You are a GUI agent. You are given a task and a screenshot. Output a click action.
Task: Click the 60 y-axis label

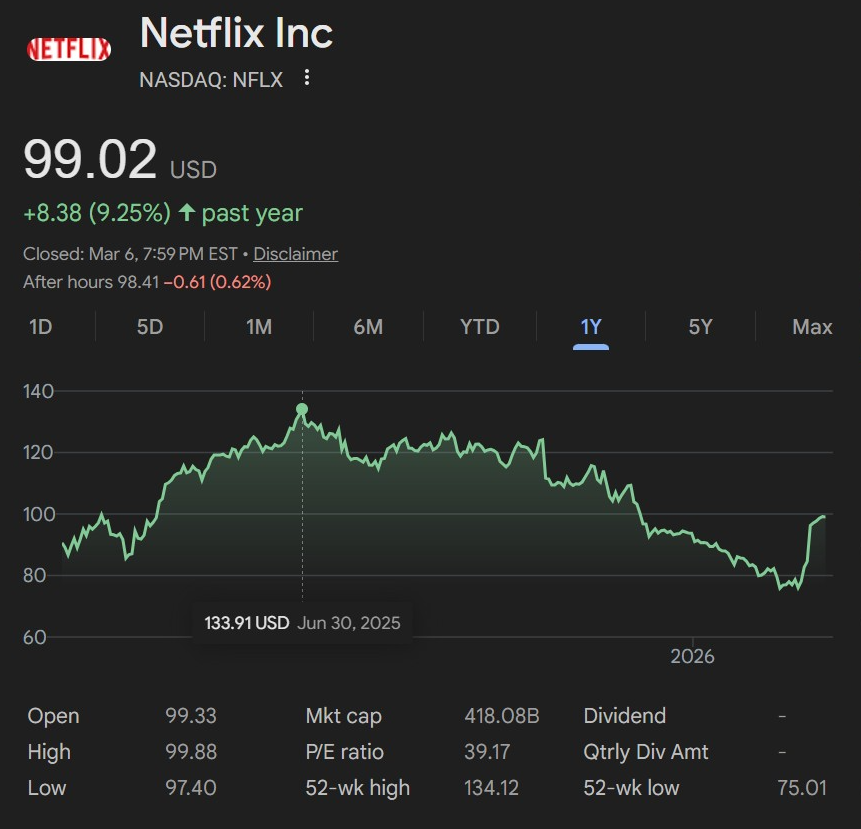click(x=34, y=637)
